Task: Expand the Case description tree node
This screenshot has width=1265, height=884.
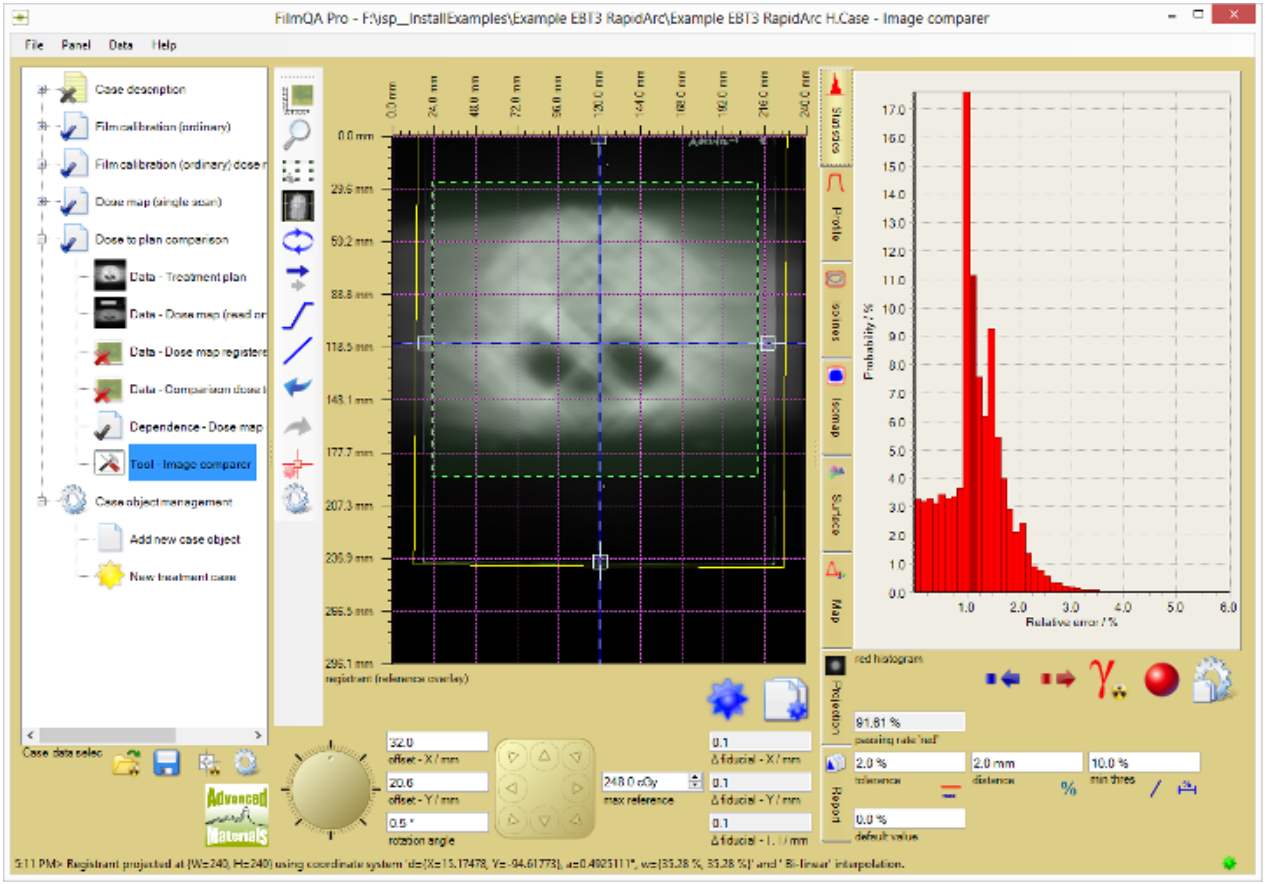Action: (x=42, y=90)
